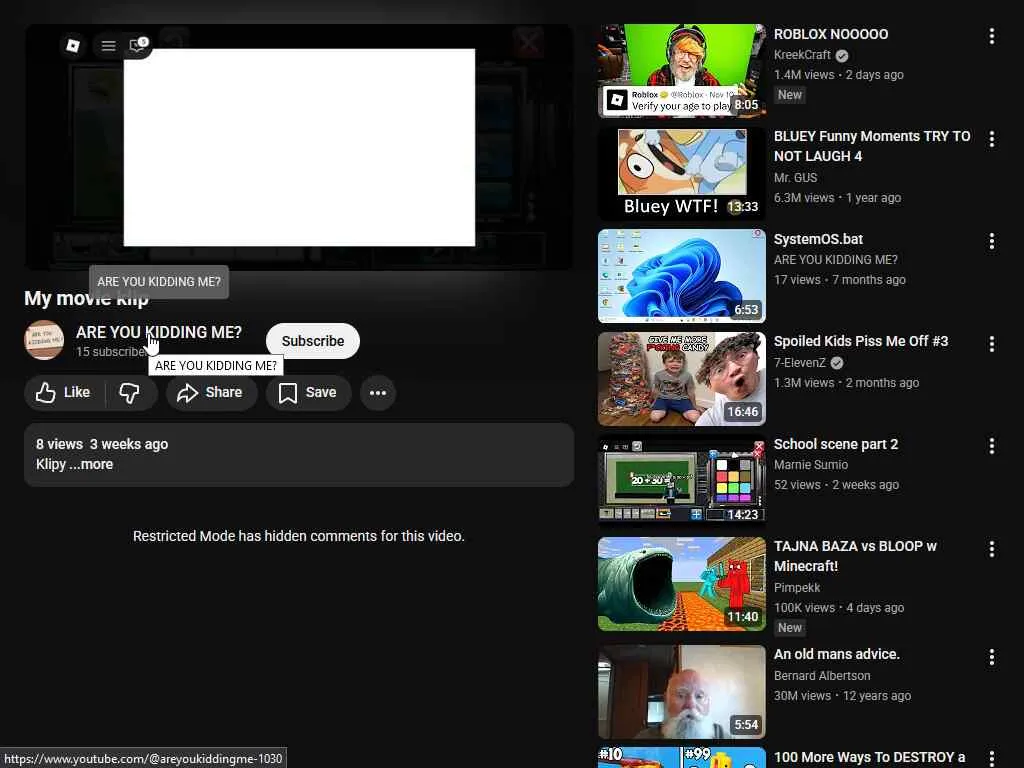Click the 15 subscribers count text
Screen dimensions: 1024x768
(111, 351)
